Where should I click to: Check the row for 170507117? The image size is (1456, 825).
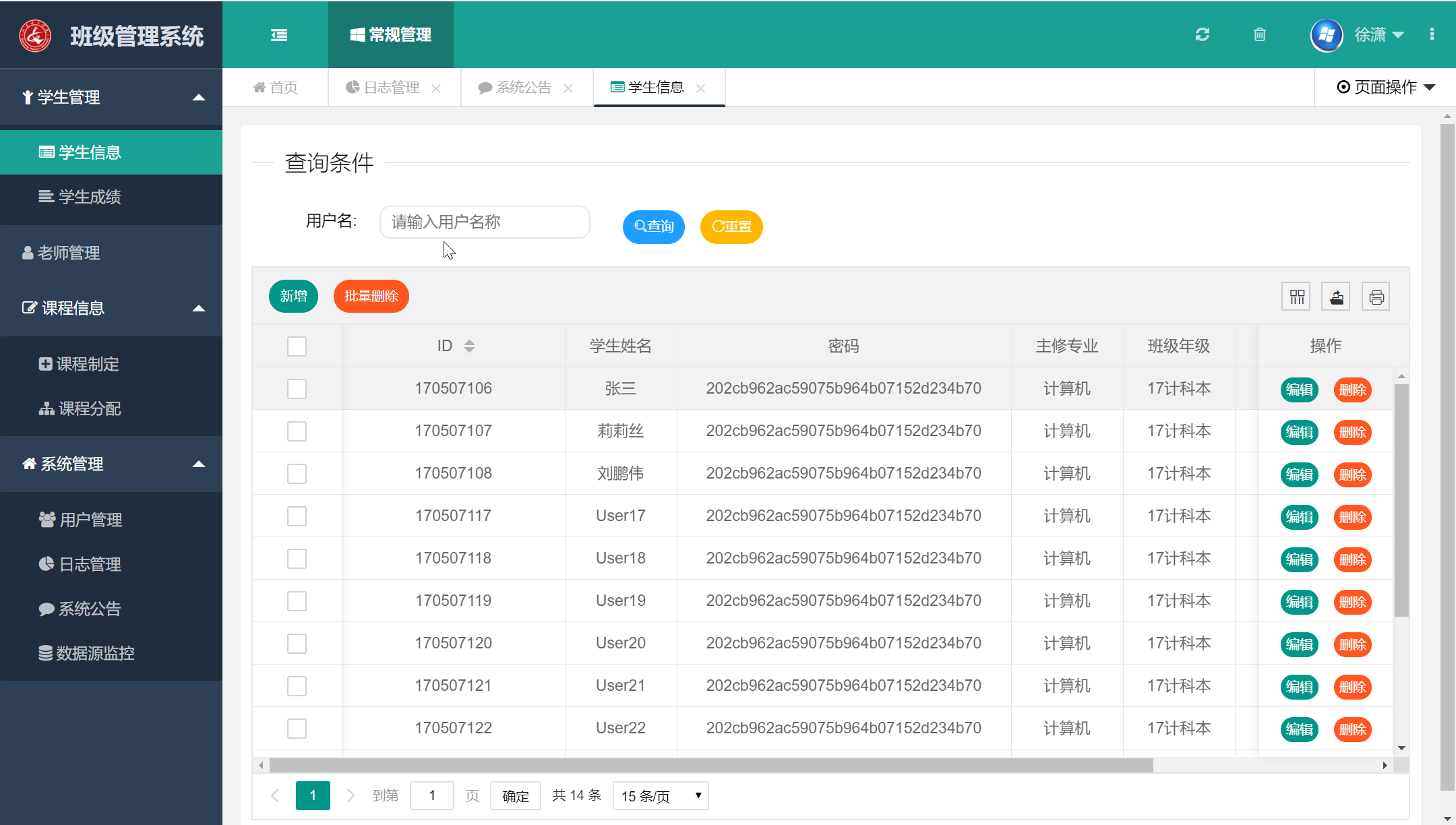[x=297, y=516]
